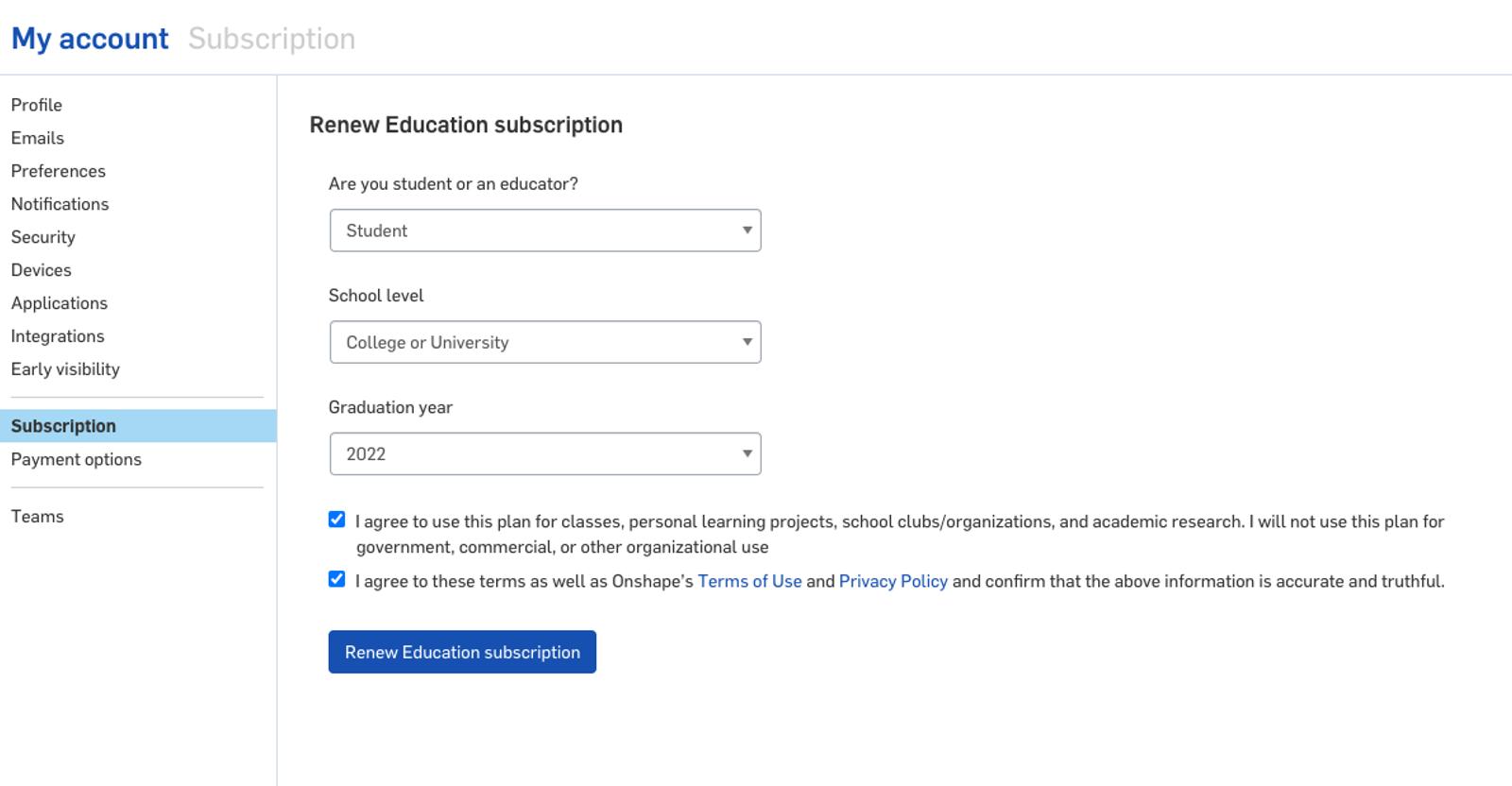Navigate to the Security section
This screenshot has height=786, width=1512.
click(43, 237)
